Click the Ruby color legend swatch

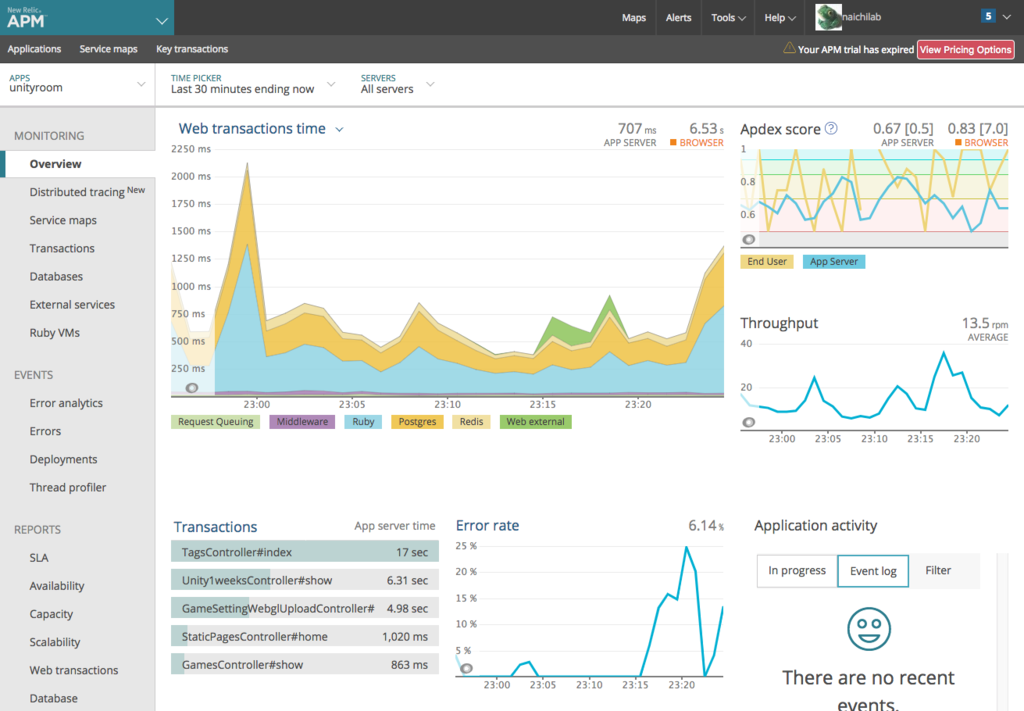(x=363, y=422)
